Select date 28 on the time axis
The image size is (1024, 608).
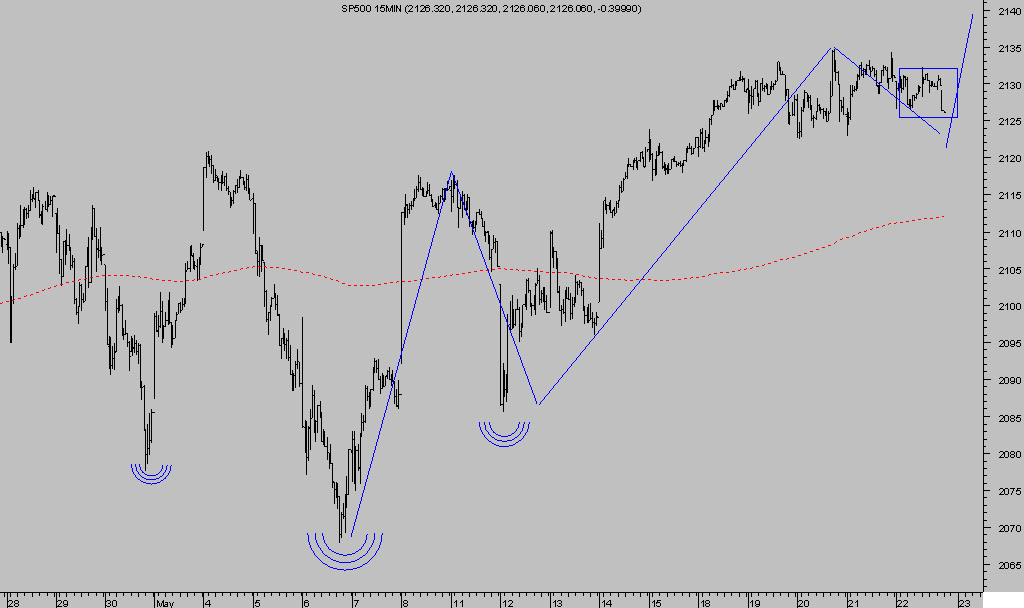pos(12,603)
